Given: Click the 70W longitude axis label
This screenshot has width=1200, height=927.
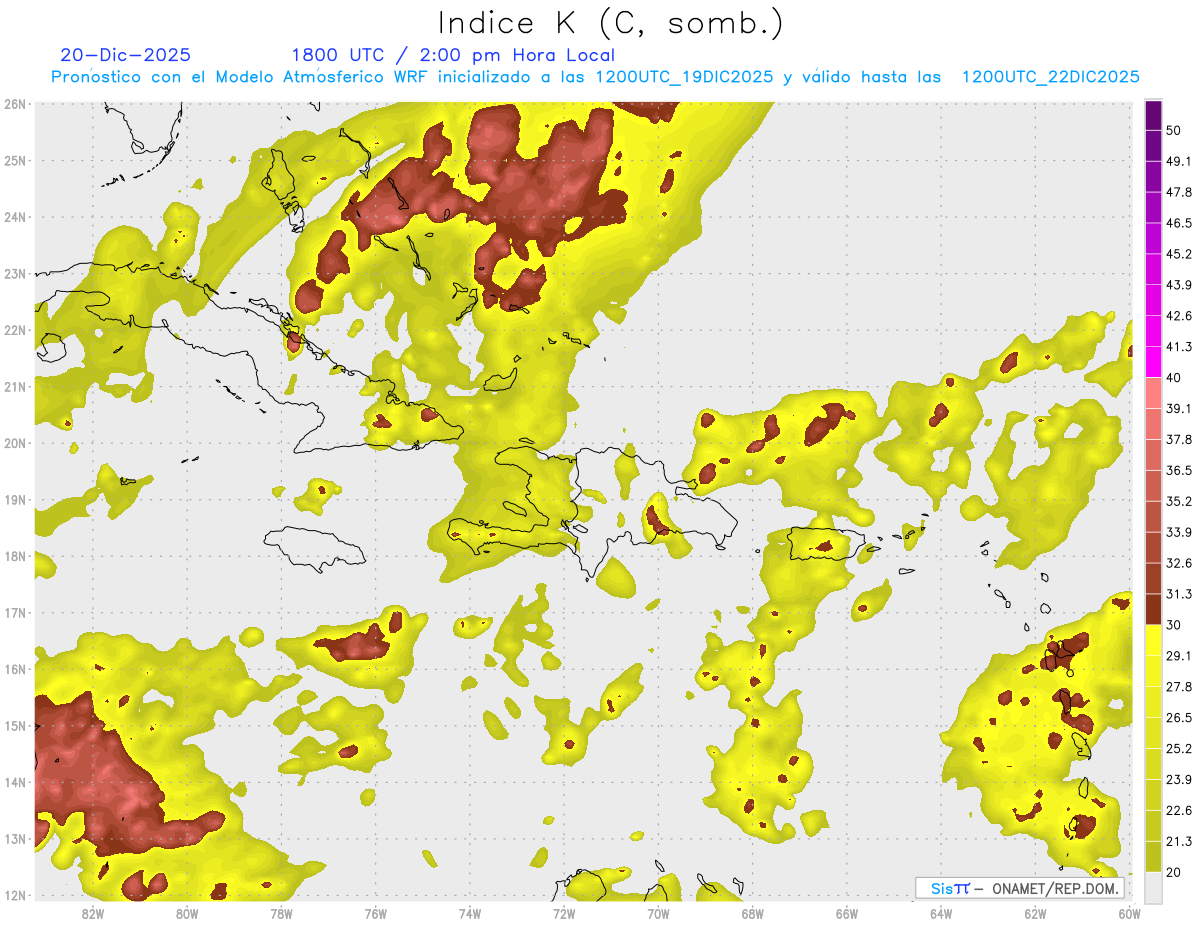Looking at the screenshot, I should click(x=658, y=914).
